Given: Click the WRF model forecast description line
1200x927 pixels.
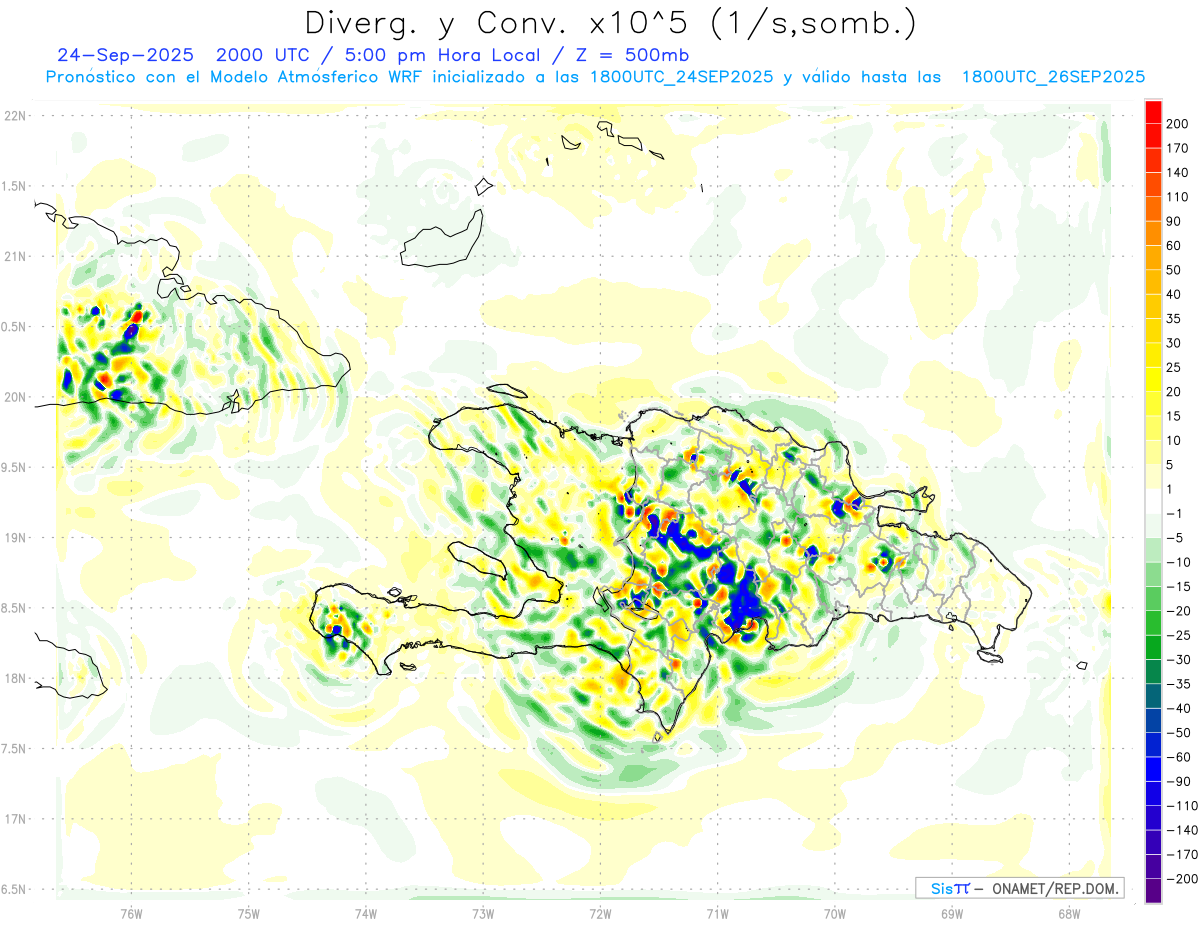Looking at the screenshot, I should point(595,77).
